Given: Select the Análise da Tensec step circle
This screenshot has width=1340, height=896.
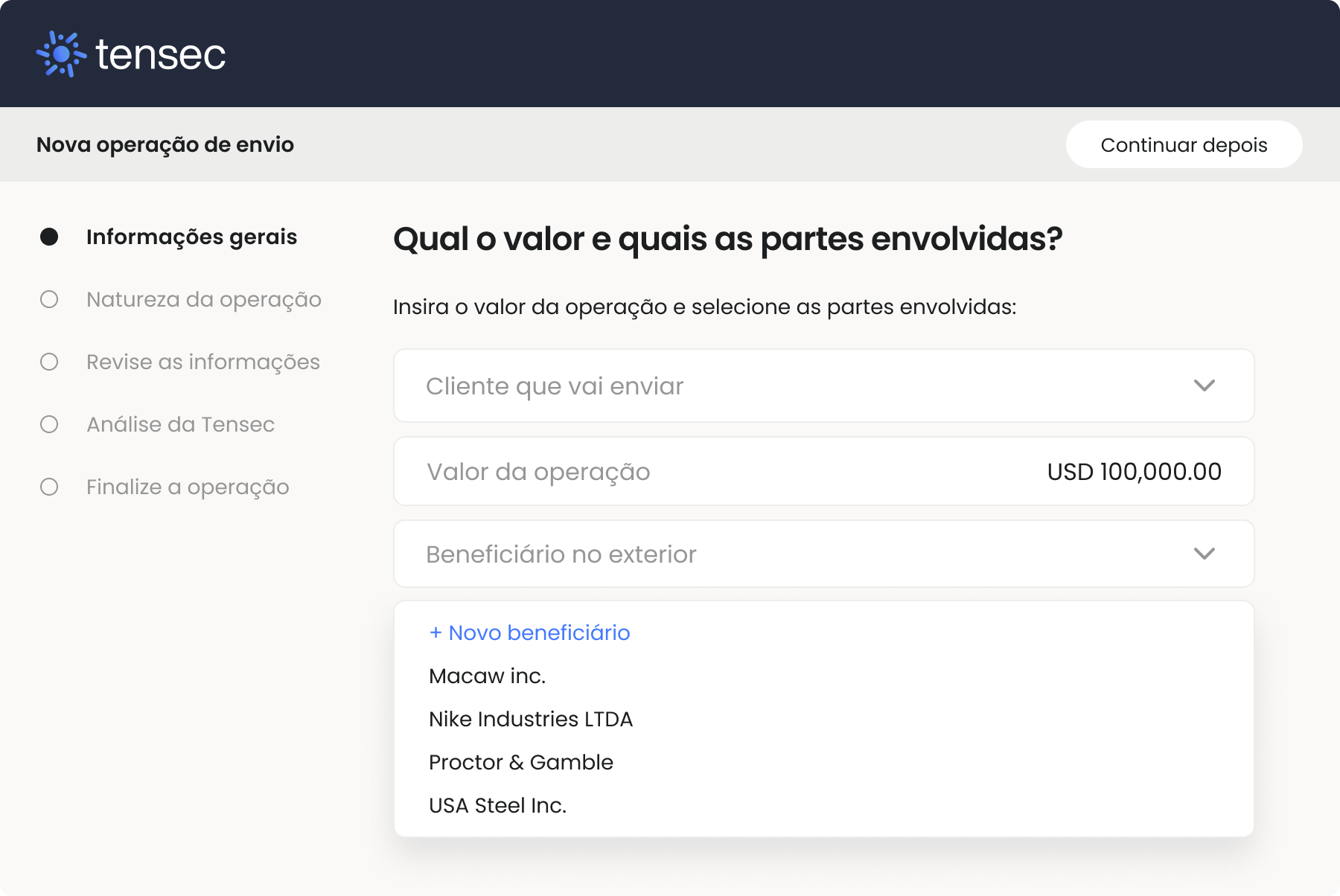Looking at the screenshot, I should 49,424.
